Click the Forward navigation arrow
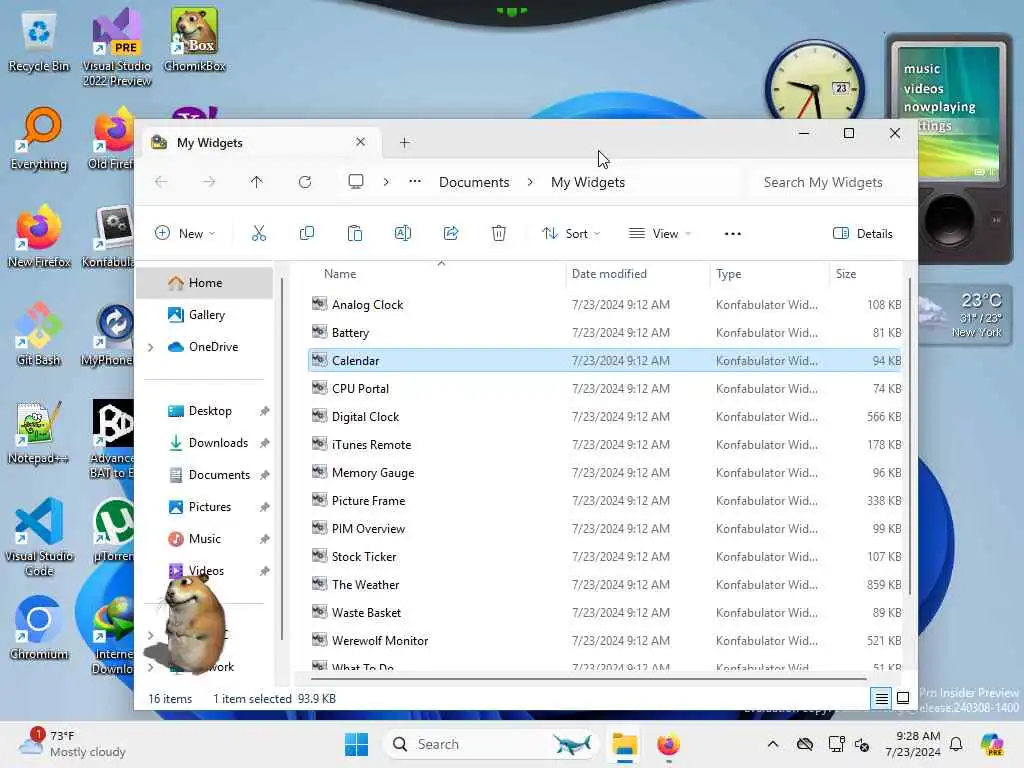Viewport: 1024px width, 768px height. (x=209, y=182)
